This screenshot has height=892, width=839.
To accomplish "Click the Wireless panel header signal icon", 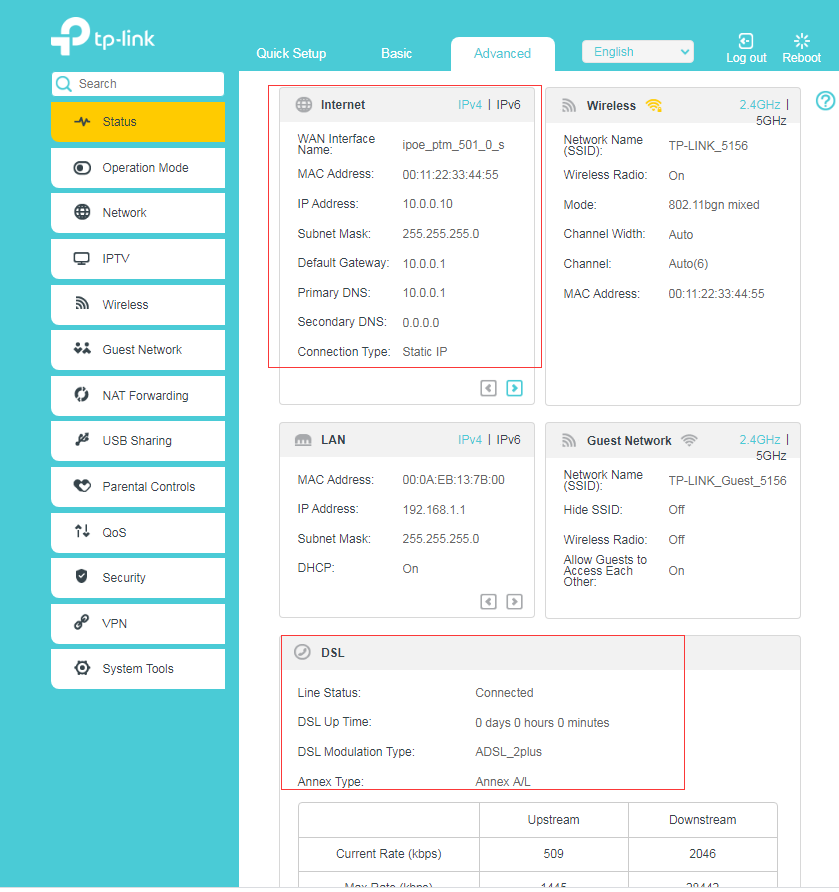I will (x=569, y=105).
